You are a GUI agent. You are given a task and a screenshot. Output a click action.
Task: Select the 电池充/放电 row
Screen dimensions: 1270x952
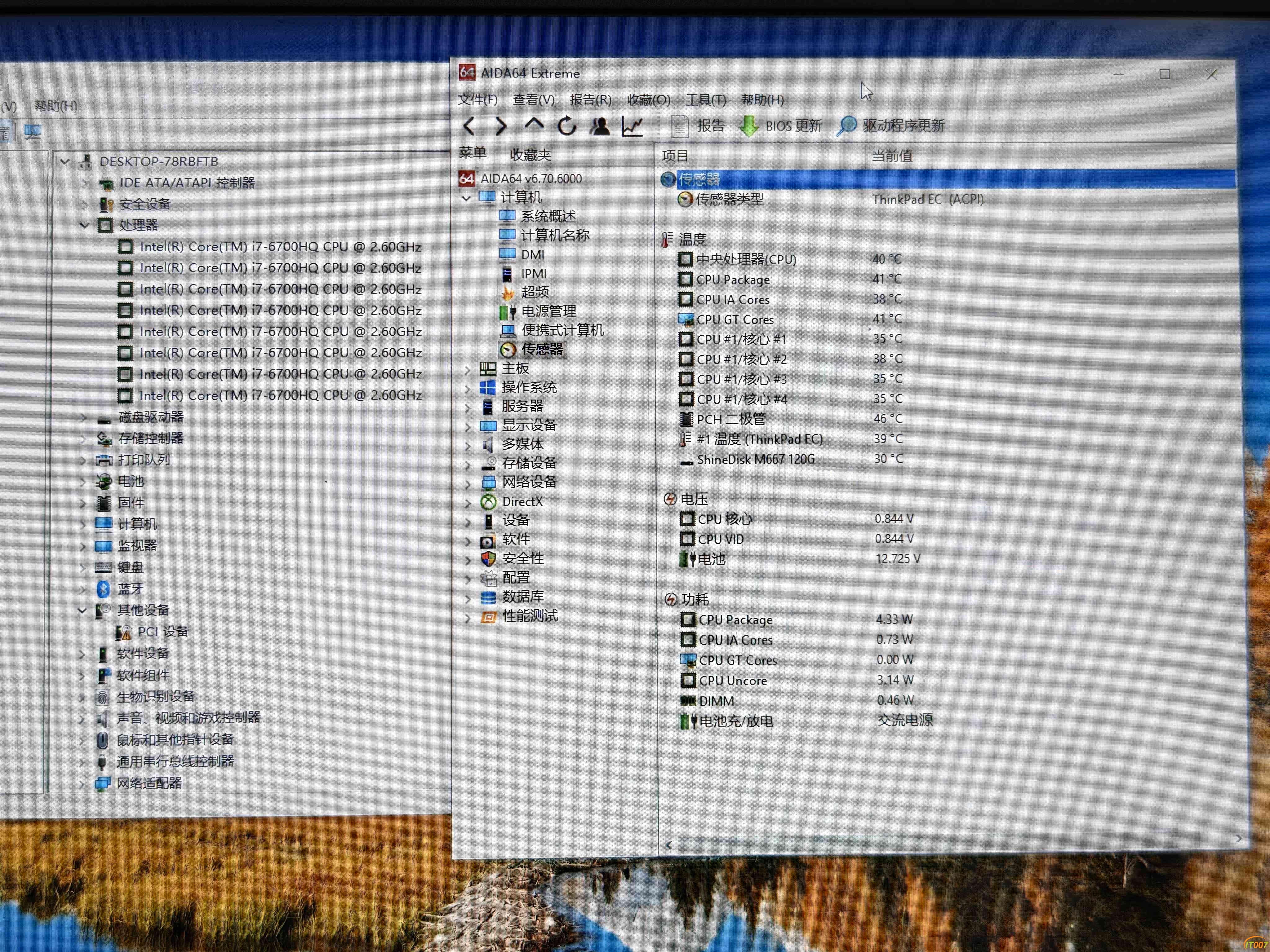pyautogui.click(x=807, y=721)
